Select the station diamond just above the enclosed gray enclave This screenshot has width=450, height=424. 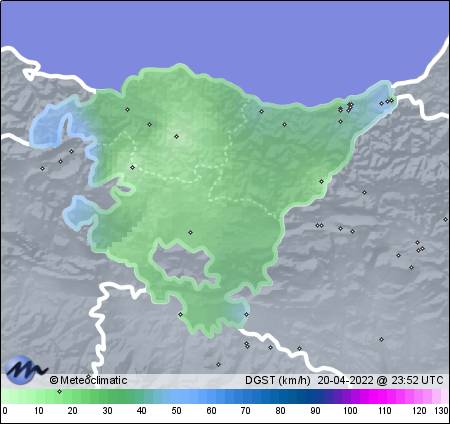click(x=190, y=232)
